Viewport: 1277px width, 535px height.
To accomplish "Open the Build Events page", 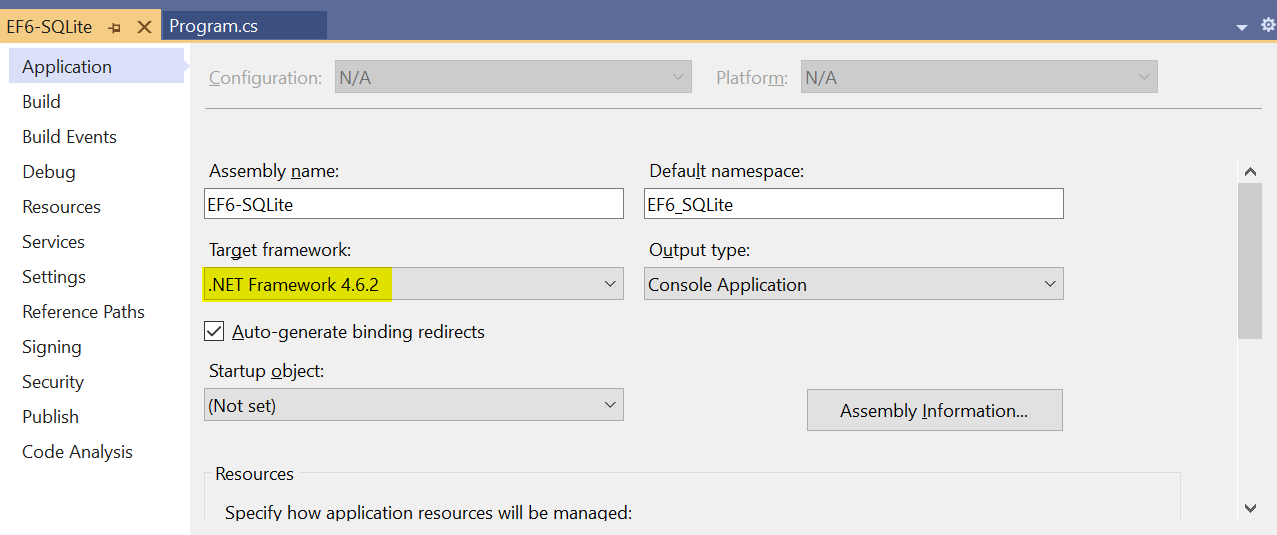I will (x=70, y=137).
